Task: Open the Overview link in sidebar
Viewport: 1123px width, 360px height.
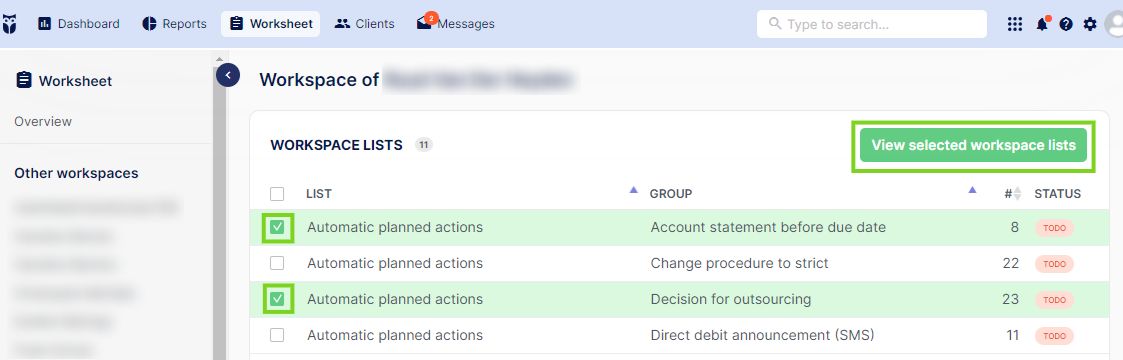Action: coord(43,122)
